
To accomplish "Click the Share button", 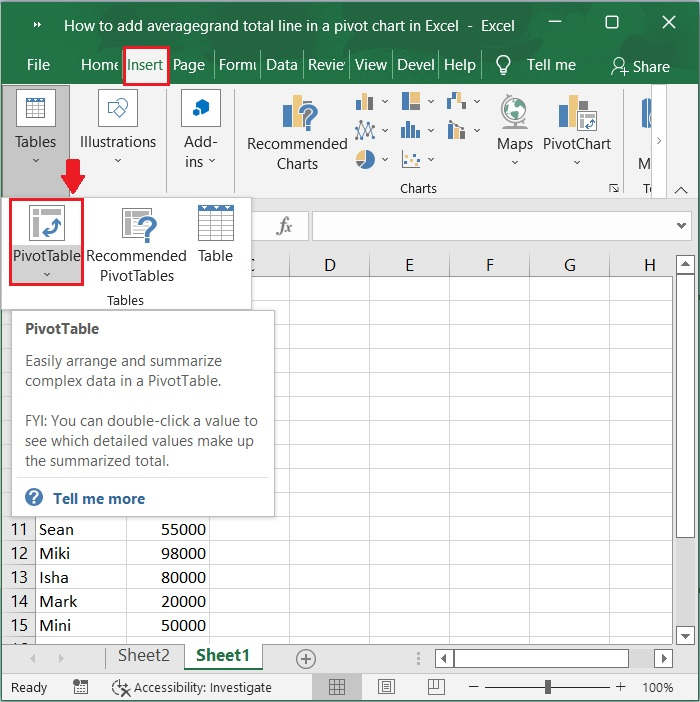I will point(640,67).
